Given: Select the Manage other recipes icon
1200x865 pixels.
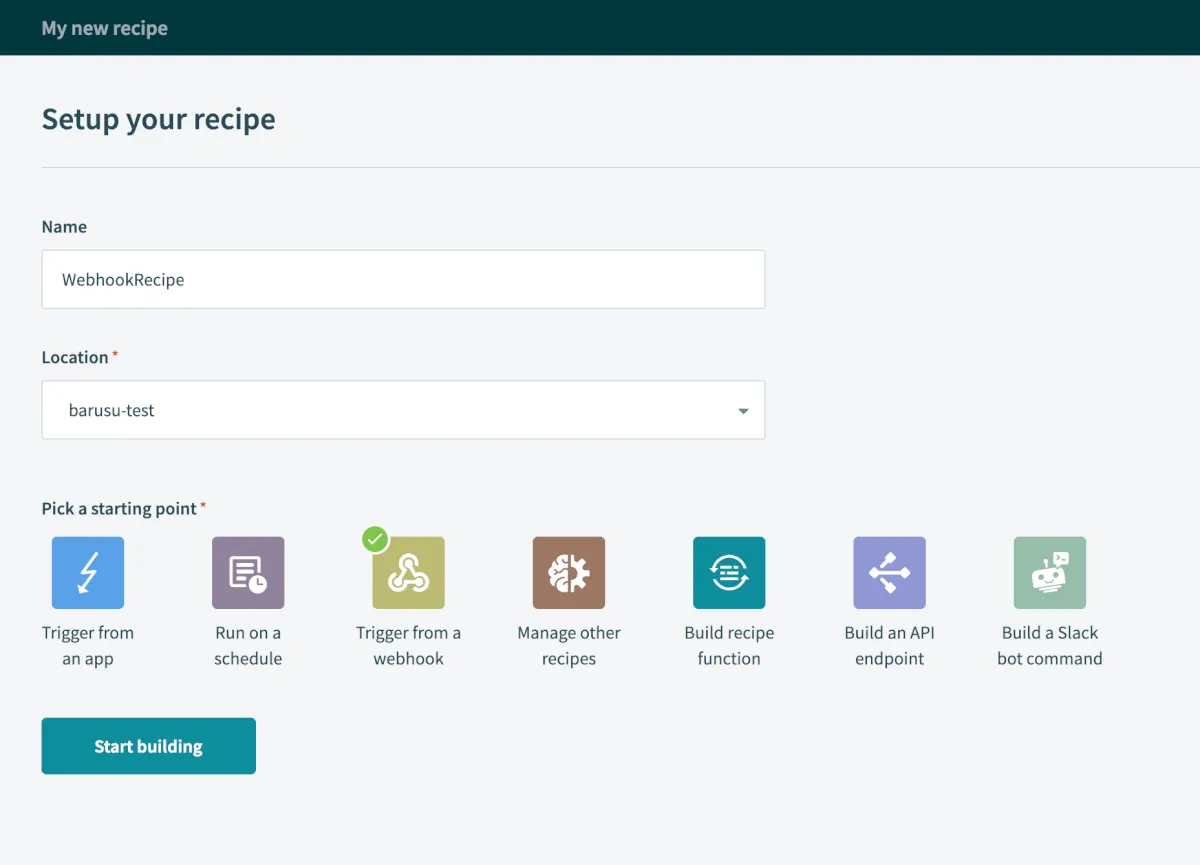Looking at the screenshot, I should point(569,573).
